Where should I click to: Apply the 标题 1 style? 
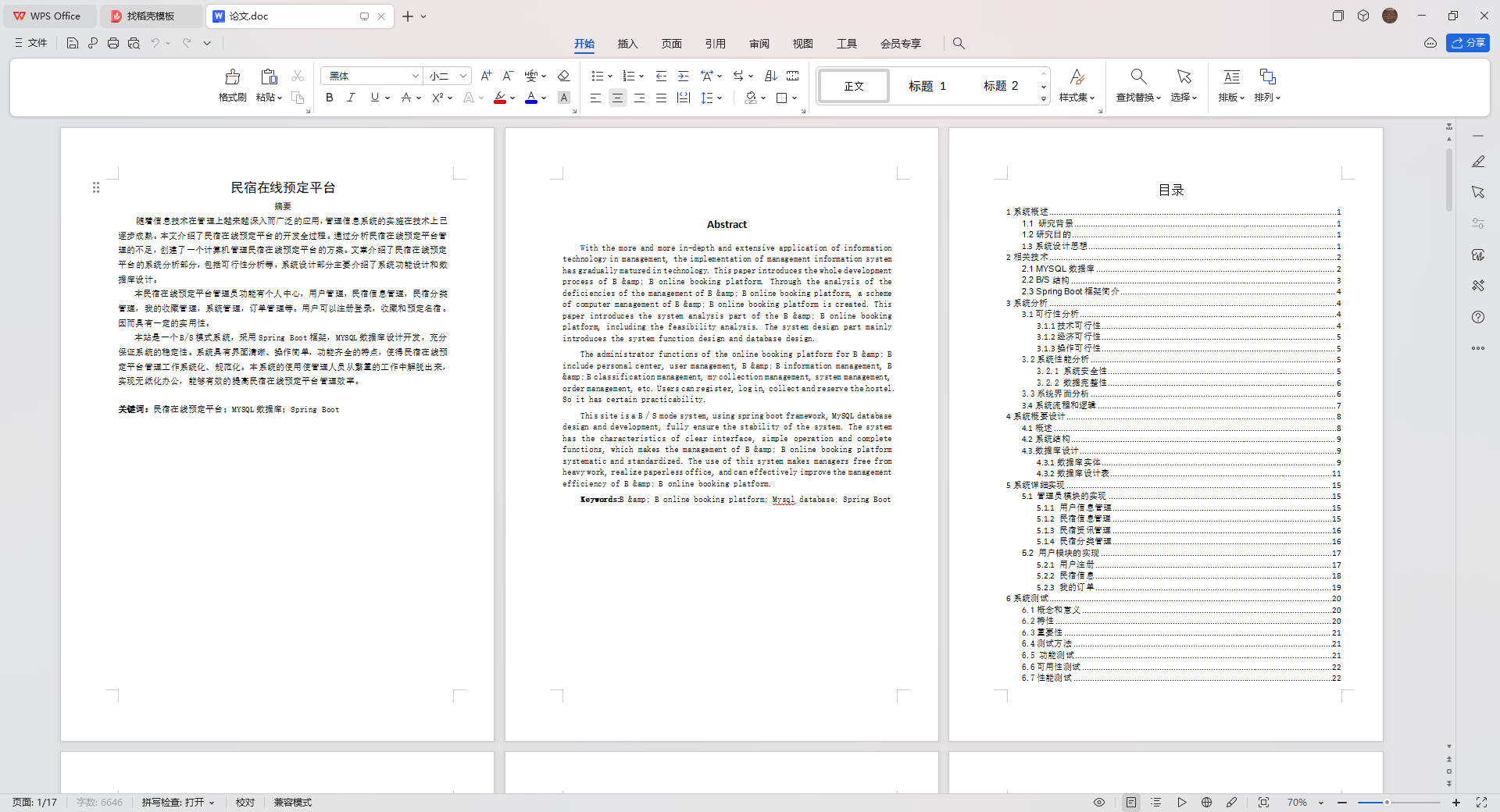click(927, 86)
